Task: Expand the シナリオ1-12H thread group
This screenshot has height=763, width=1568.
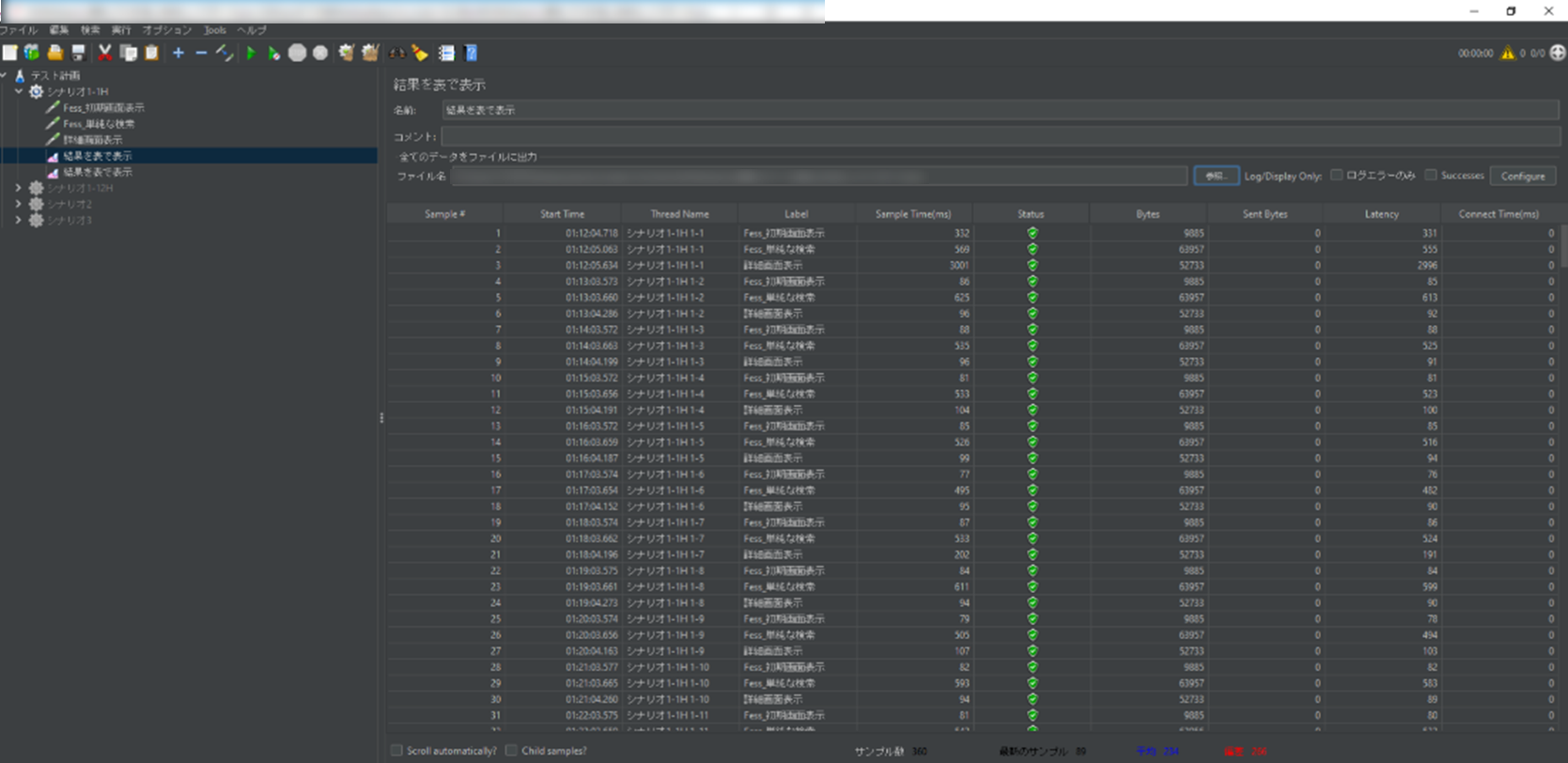Action: pyautogui.click(x=19, y=188)
